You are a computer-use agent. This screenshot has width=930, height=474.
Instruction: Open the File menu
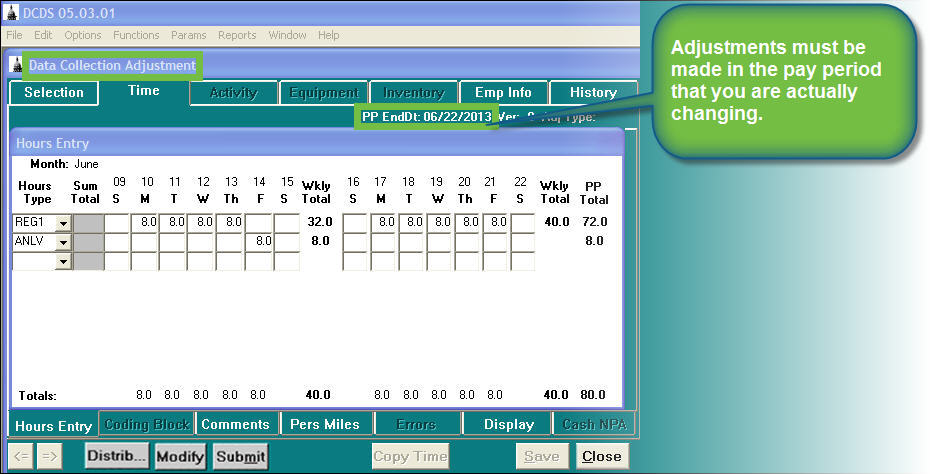(x=14, y=35)
